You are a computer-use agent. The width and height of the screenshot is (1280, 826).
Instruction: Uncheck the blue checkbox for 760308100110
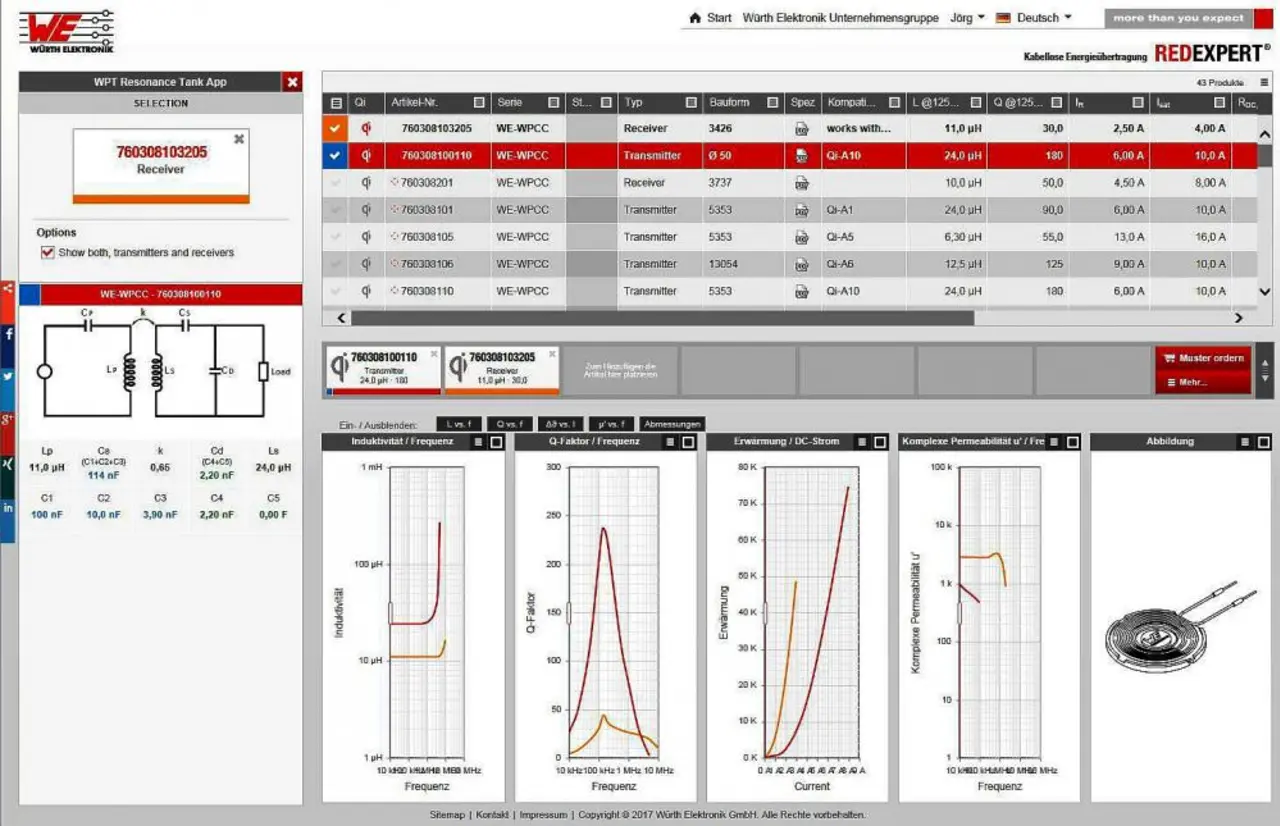[335, 156]
